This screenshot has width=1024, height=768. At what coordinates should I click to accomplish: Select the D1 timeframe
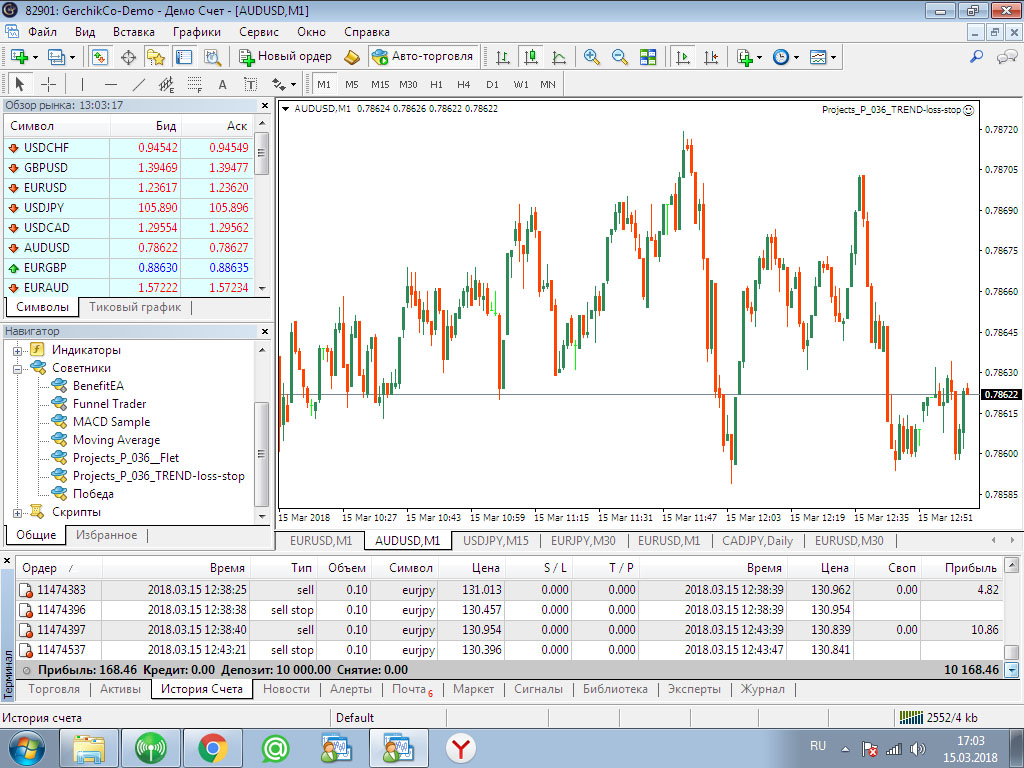[492, 84]
